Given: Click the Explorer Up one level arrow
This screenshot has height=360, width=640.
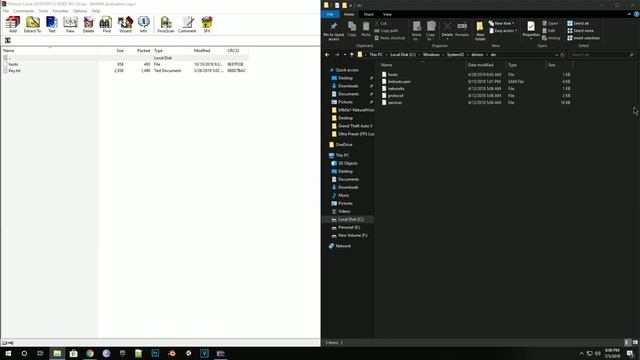Looking at the screenshot, I should pyautogui.click(x=351, y=55).
